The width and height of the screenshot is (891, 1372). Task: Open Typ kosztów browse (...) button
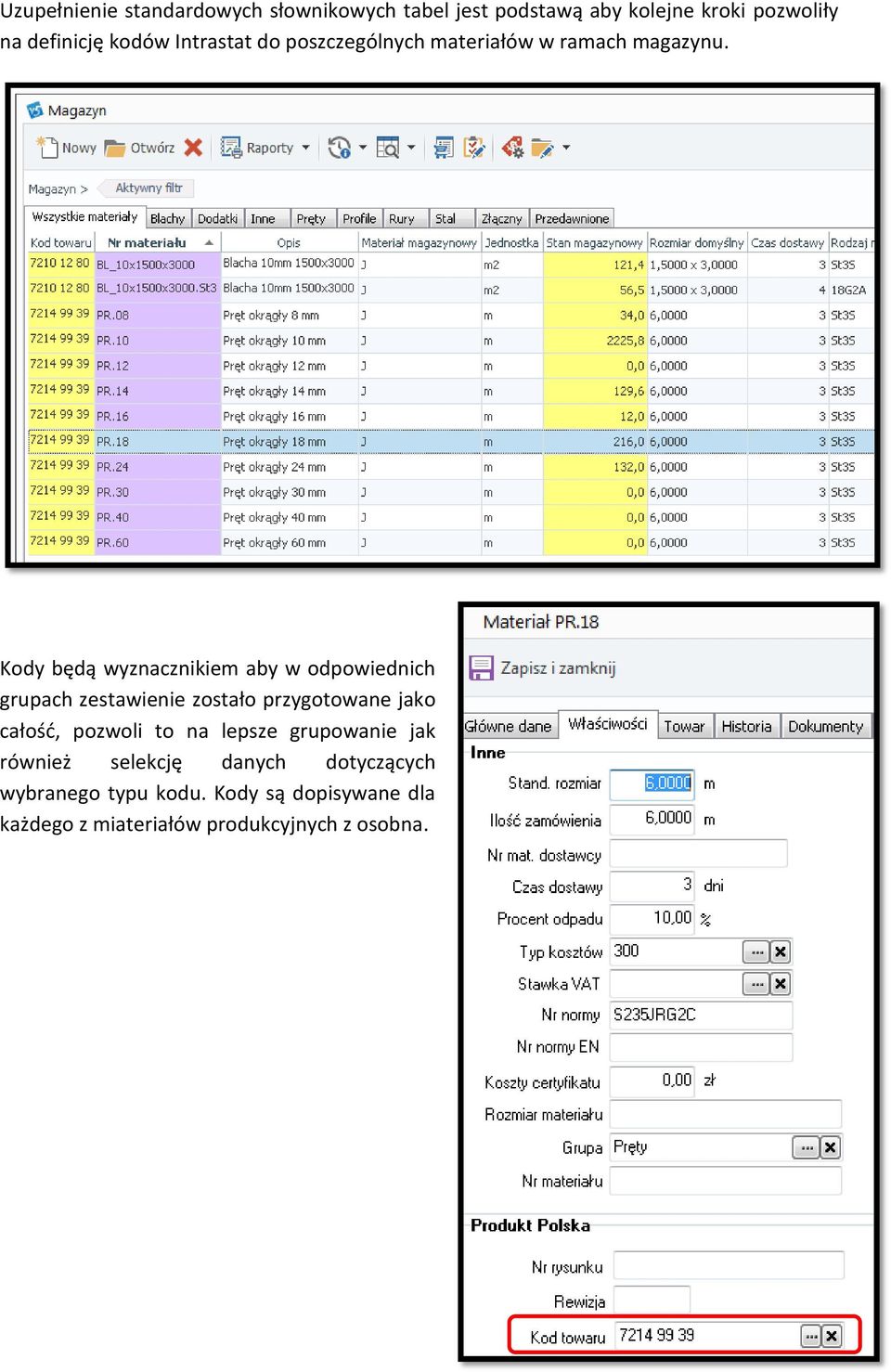coord(756,951)
